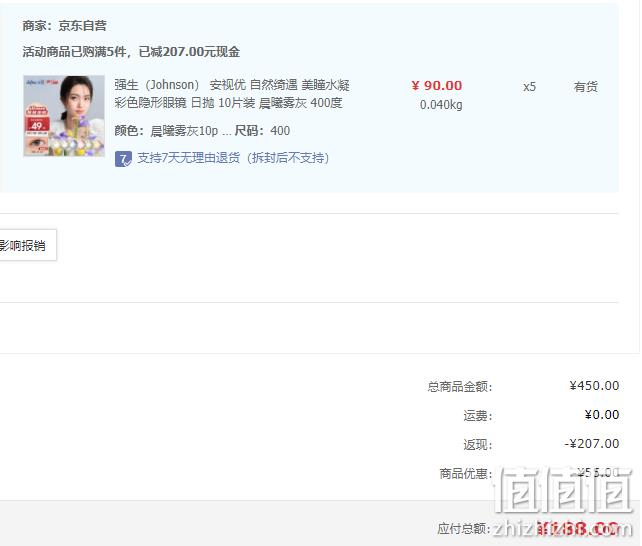Select the 尺码 400 attribute text
642x546 pixels.
(x=262, y=131)
